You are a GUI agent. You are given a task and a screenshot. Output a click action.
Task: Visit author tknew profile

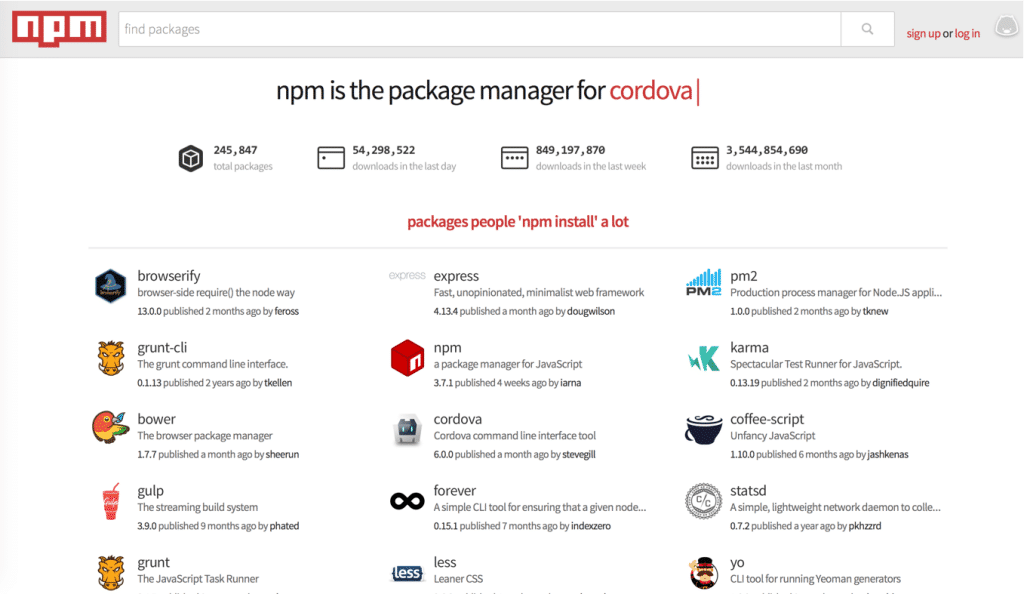coord(875,311)
